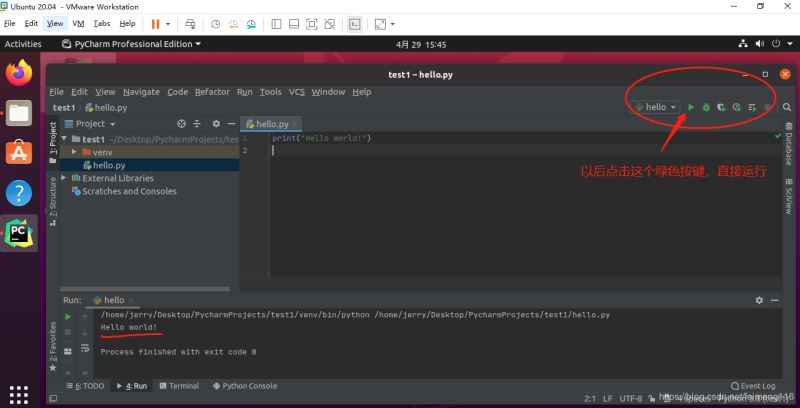The image size is (800, 408).
Task: Open Files from the Ubuntu dock
Action: (19, 112)
